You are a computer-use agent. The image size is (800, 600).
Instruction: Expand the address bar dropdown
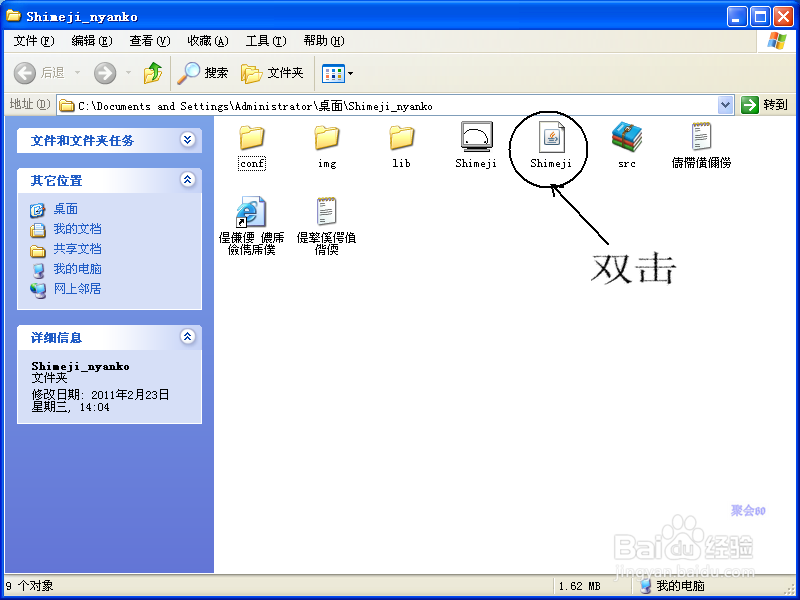tap(725, 105)
